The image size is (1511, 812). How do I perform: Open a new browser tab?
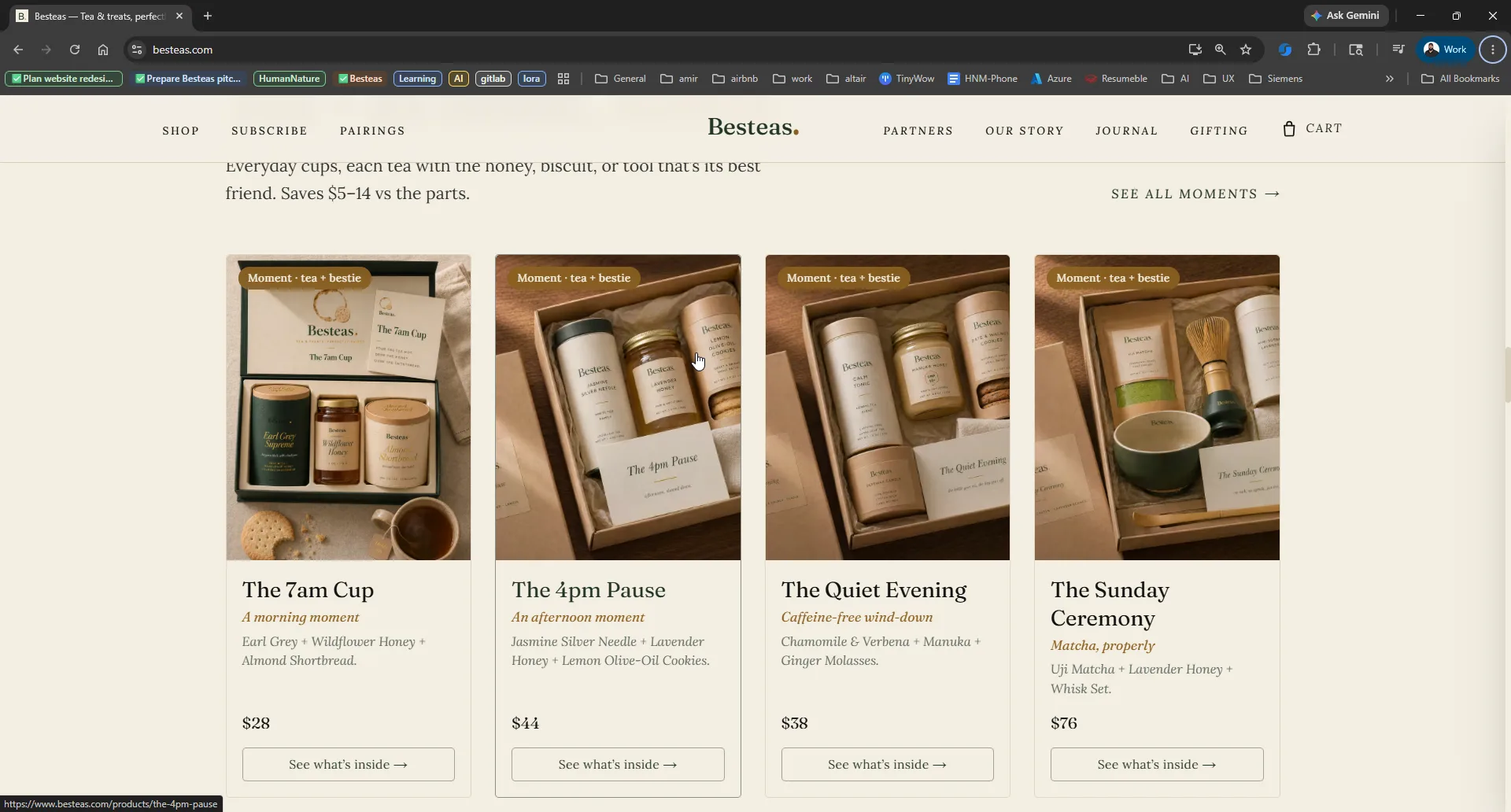pos(208,16)
